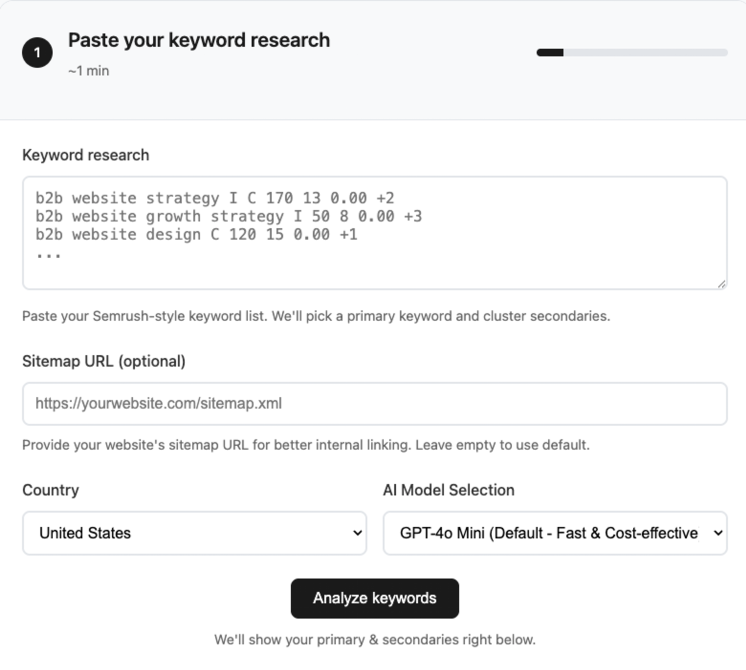746x670 pixels.
Task: Click the step progress bar
Action: [632, 52]
